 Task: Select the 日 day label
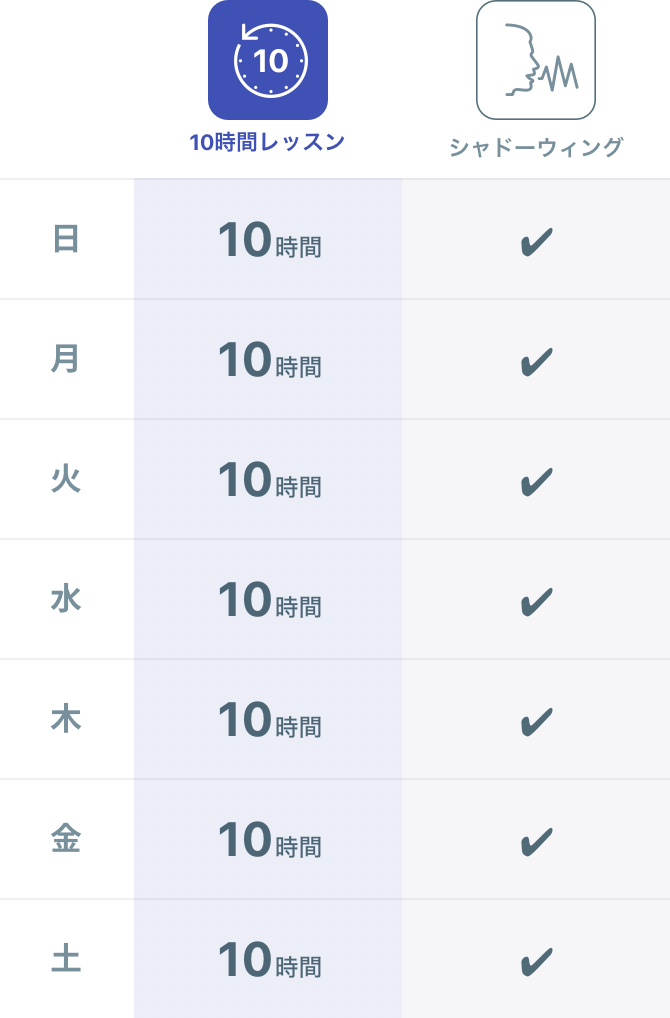(x=66, y=239)
